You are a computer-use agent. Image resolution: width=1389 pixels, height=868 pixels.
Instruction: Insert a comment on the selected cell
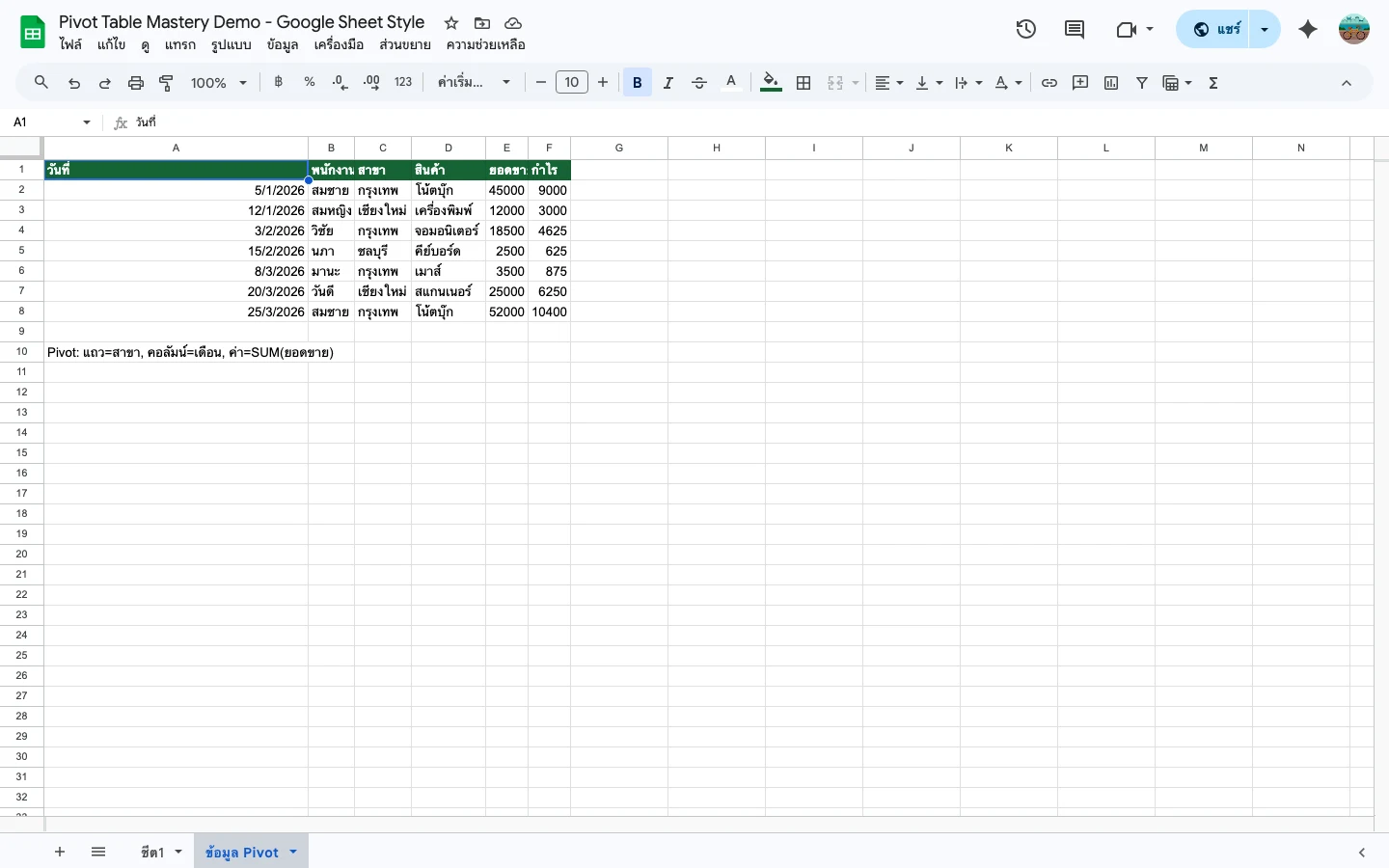[1079, 83]
